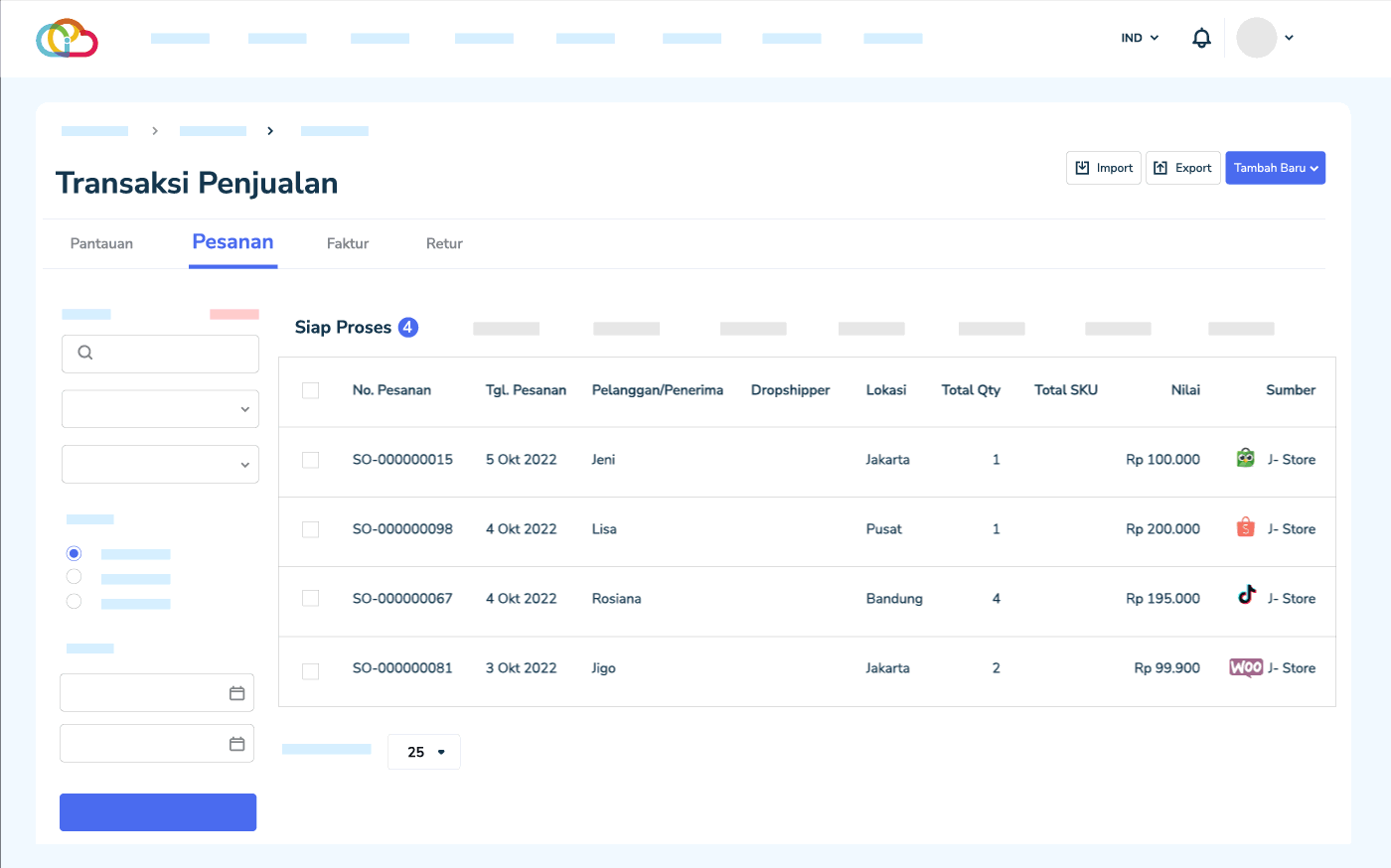Click the calendar icon in first date field
The height and width of the screenshot is (868, 1391).
pyautogui.click(x=236, y=693)
